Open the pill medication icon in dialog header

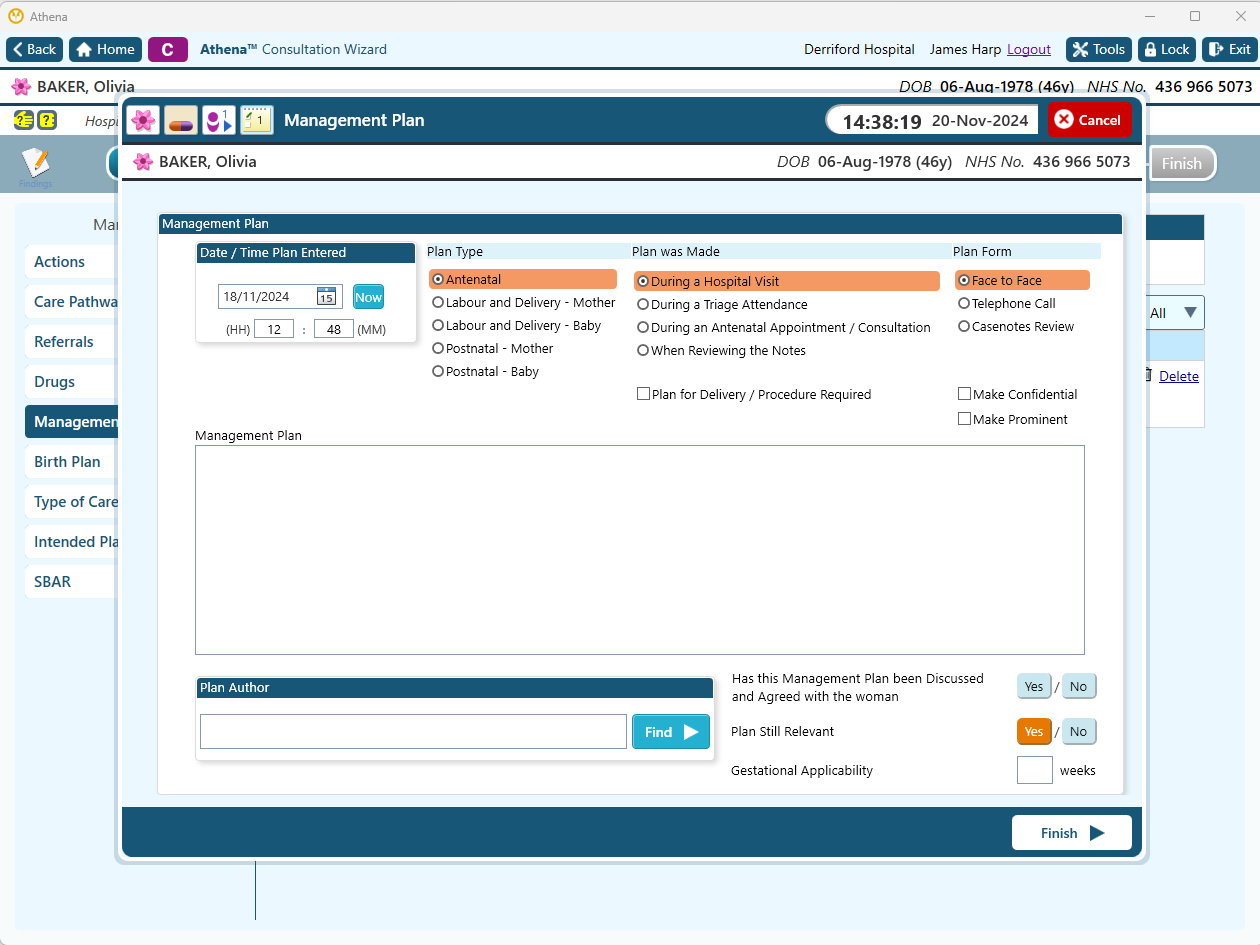tap(181, 120)
